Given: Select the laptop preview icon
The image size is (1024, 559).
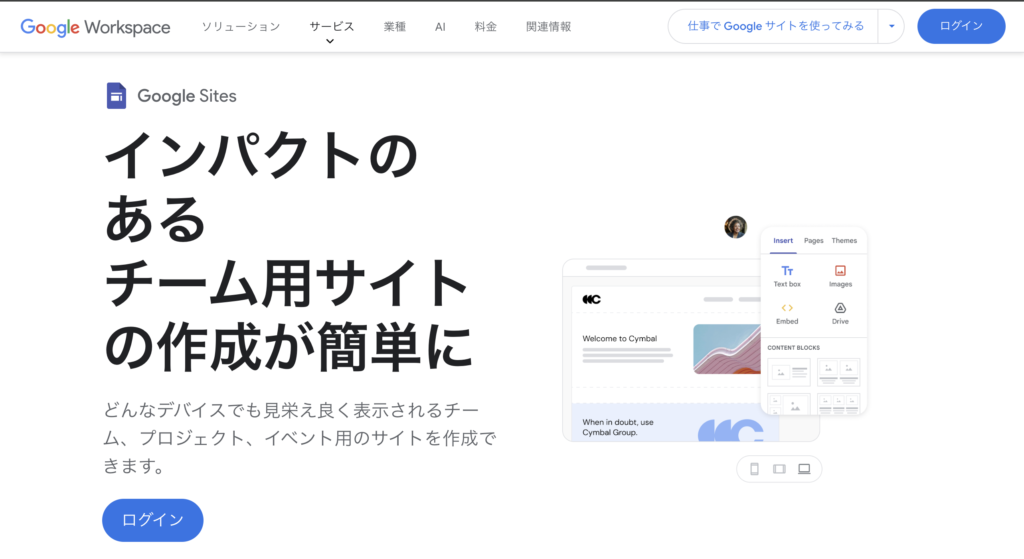Looking at the screenshot, I should click(805, 468).
